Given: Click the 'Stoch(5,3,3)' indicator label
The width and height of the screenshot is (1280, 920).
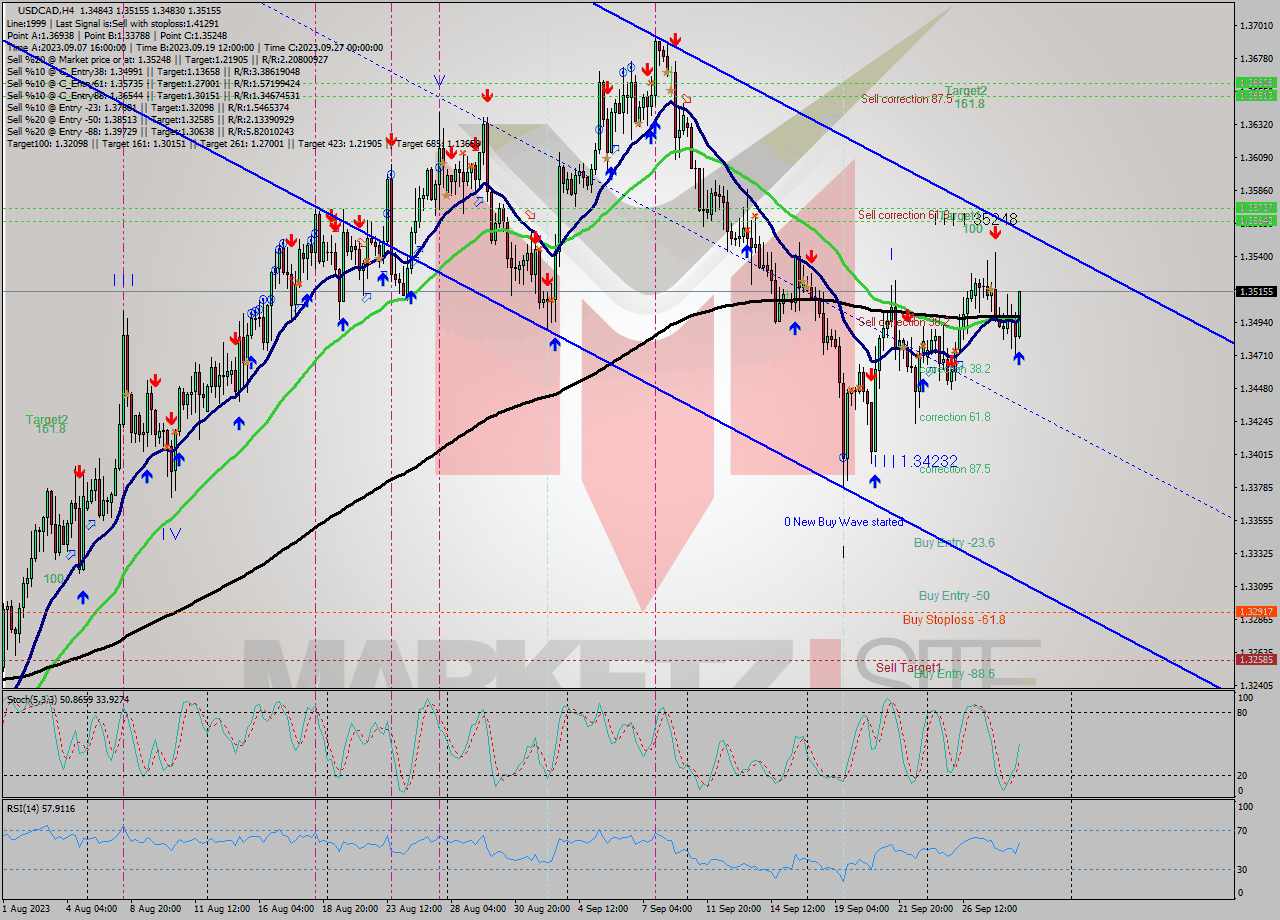Looking at the screenshot, I should (x=68, y=699).
